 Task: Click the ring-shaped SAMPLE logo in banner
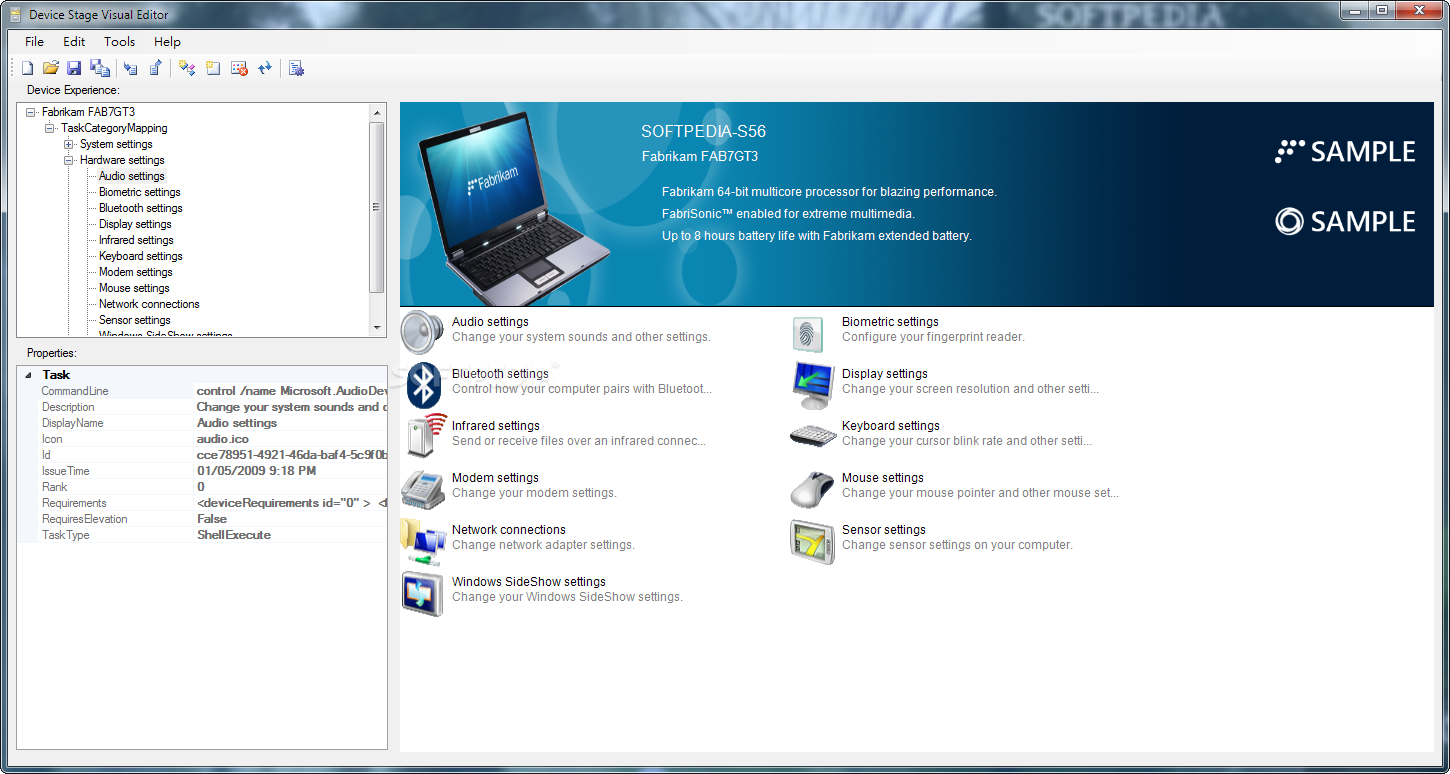click(x=1345, y=221)
